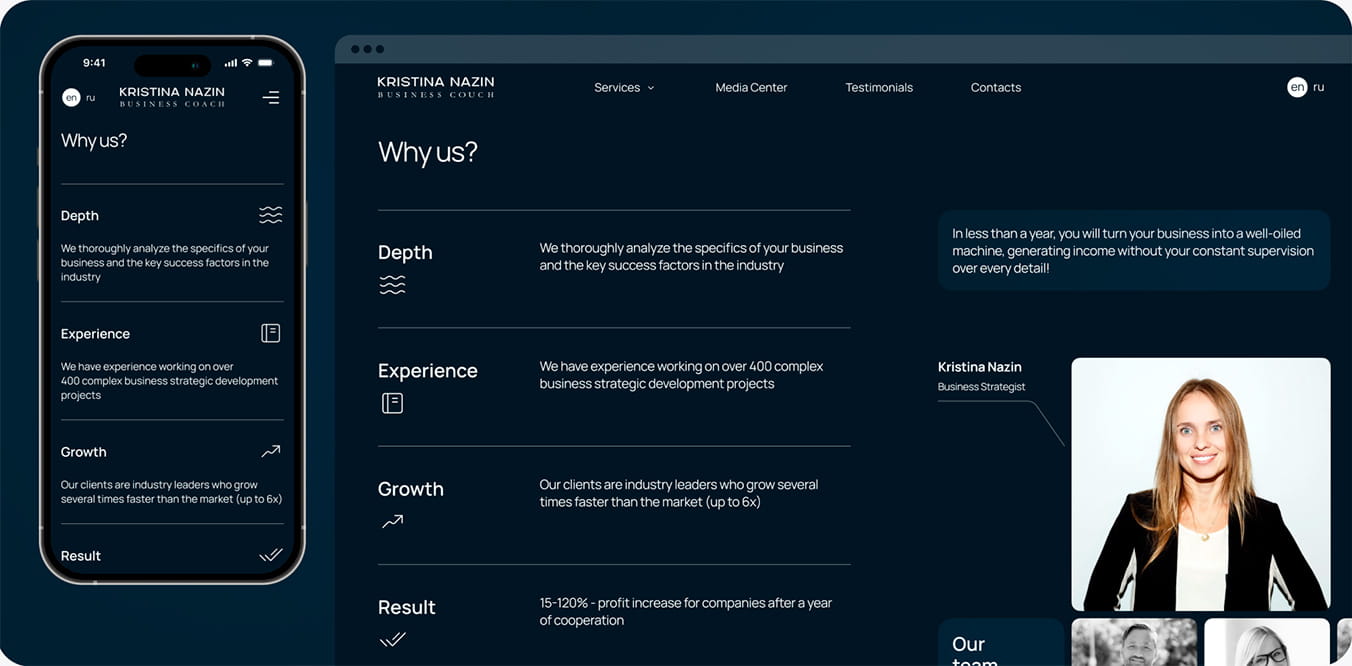The image size is (1352, 666).
Task: Click the phone Why us? heading
Action: tap(94, 141)
